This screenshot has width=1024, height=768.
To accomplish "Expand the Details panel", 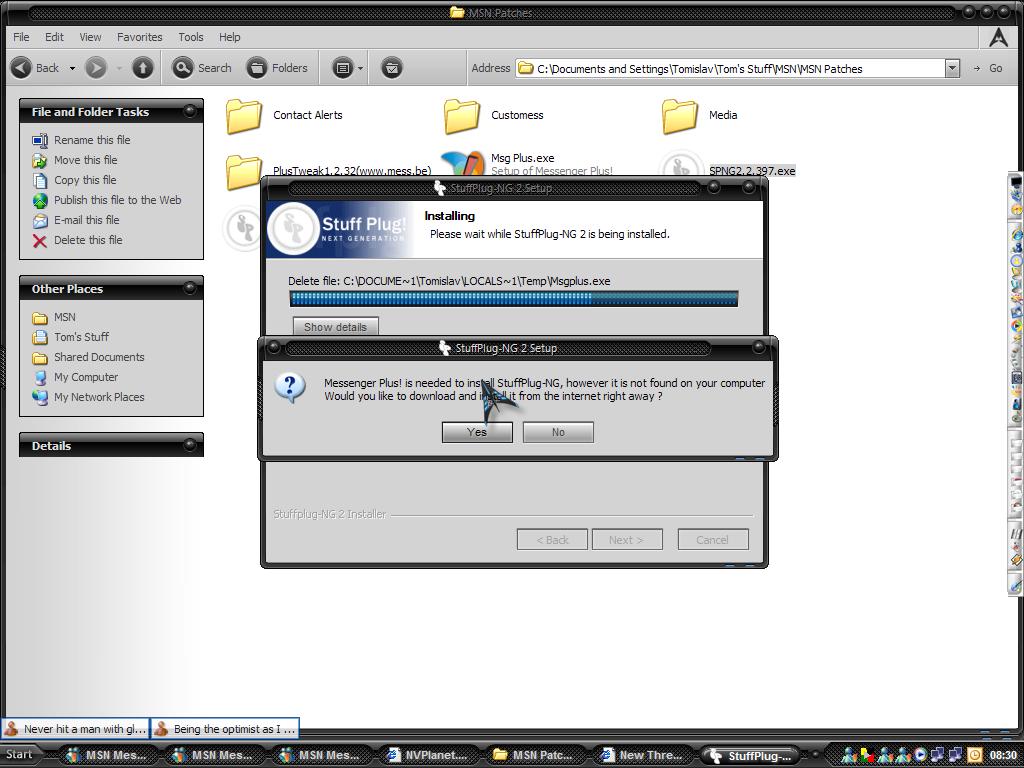I will pyautogui.click(x=189, y=445).
